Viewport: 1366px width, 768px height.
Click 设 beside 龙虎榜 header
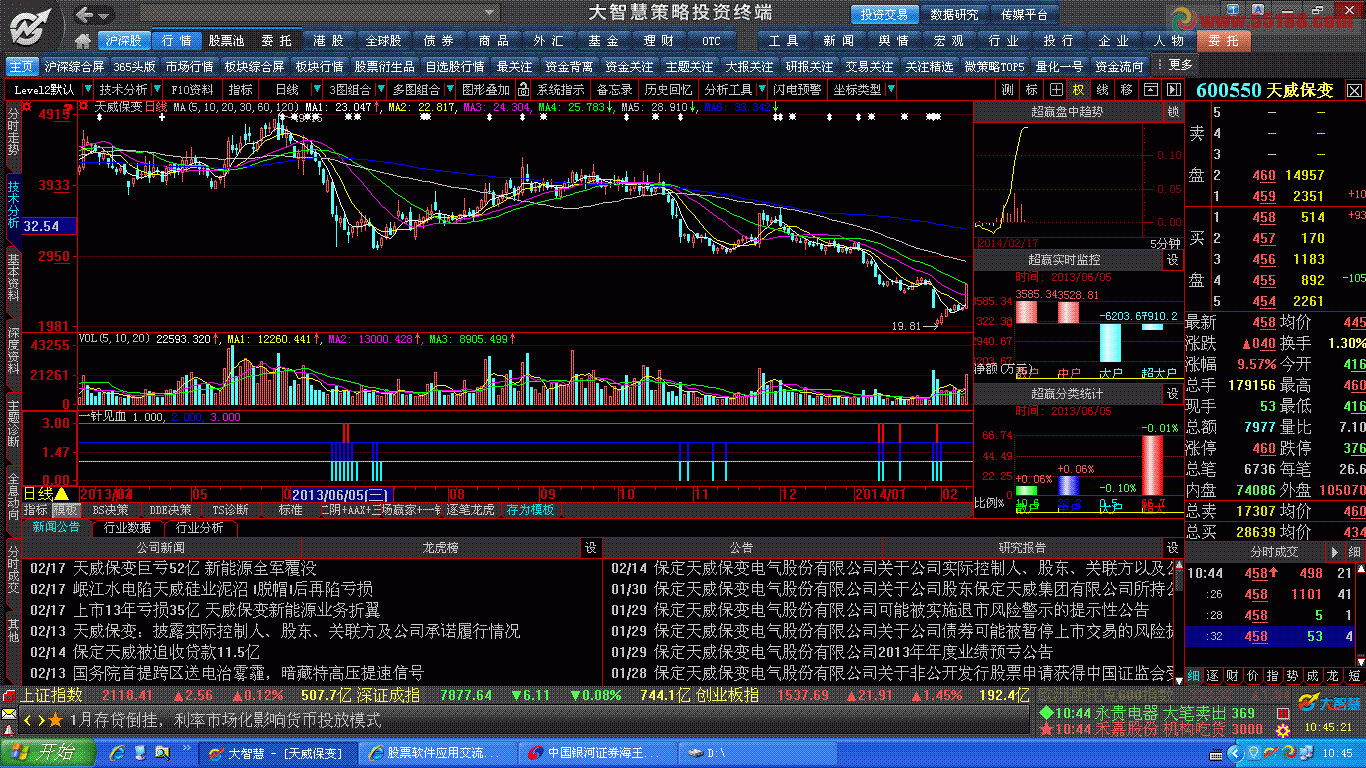(x=591, y=547)
